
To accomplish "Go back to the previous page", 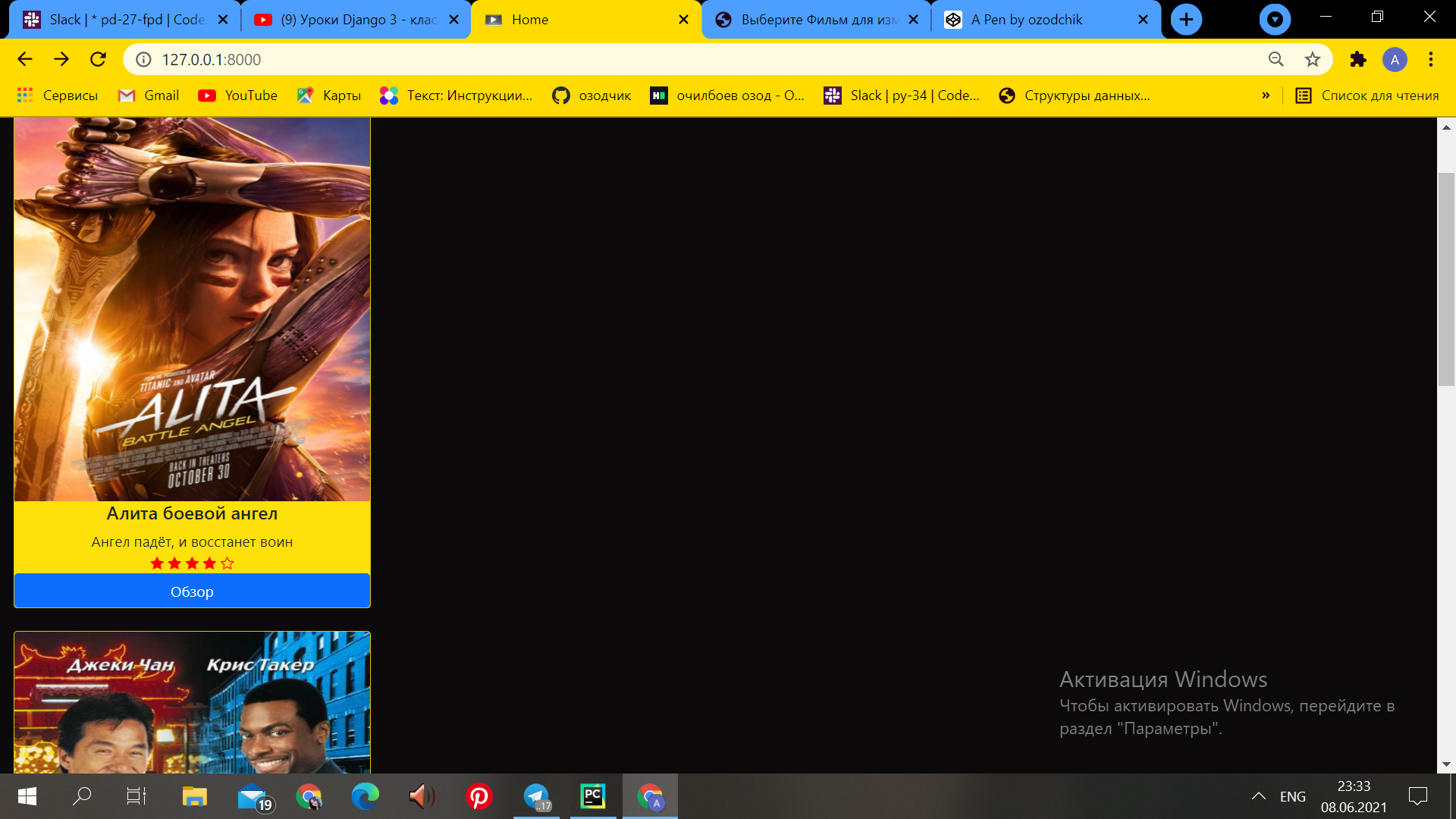I will point(24,59).
